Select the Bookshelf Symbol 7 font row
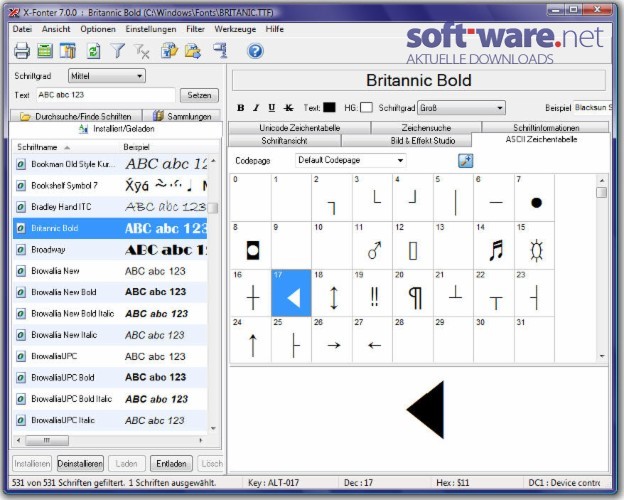This screenshot has width=624, height=500. pyautogui.click(x=110, y=186)
